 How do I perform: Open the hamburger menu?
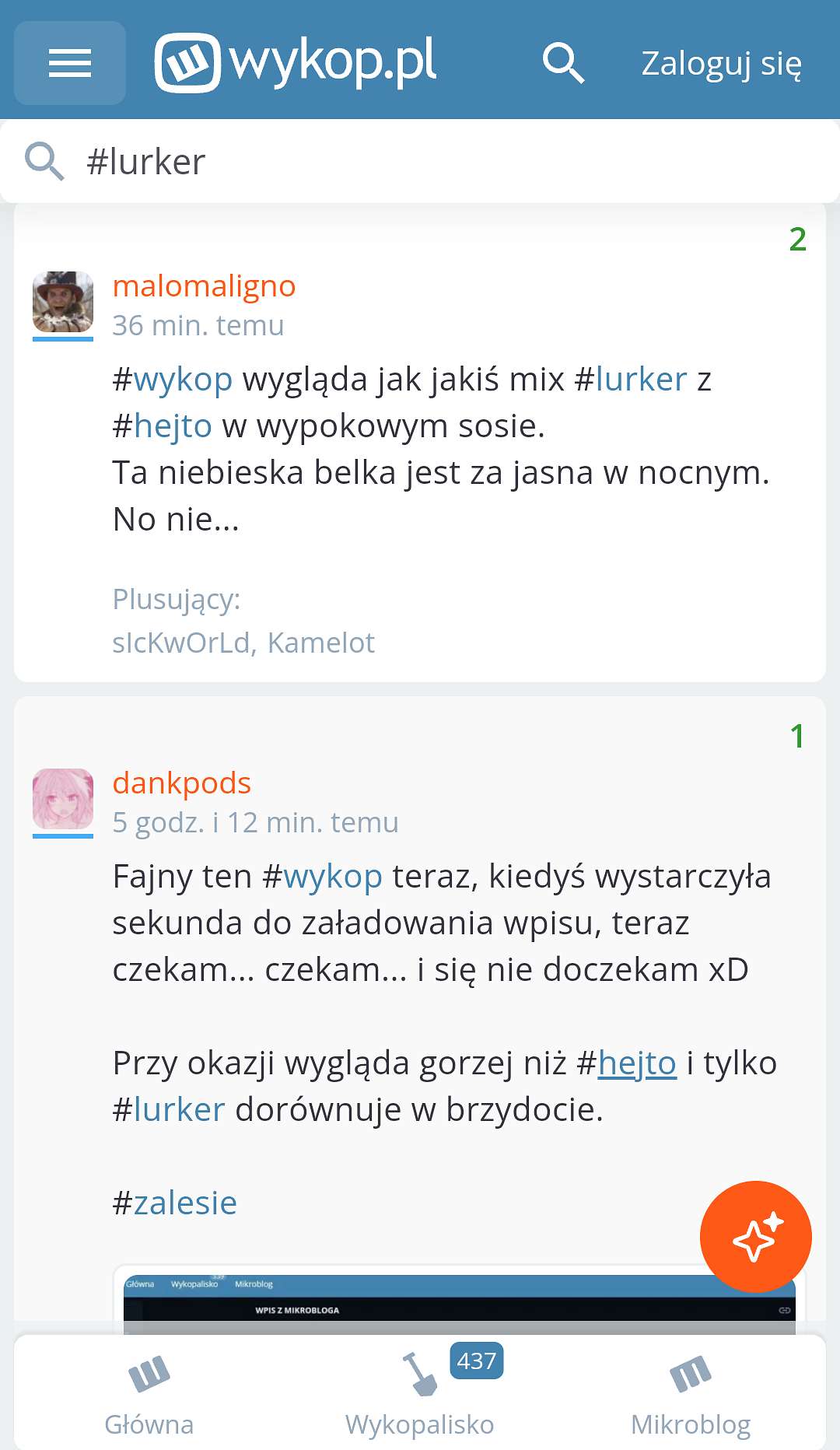[x=70, y=63]
